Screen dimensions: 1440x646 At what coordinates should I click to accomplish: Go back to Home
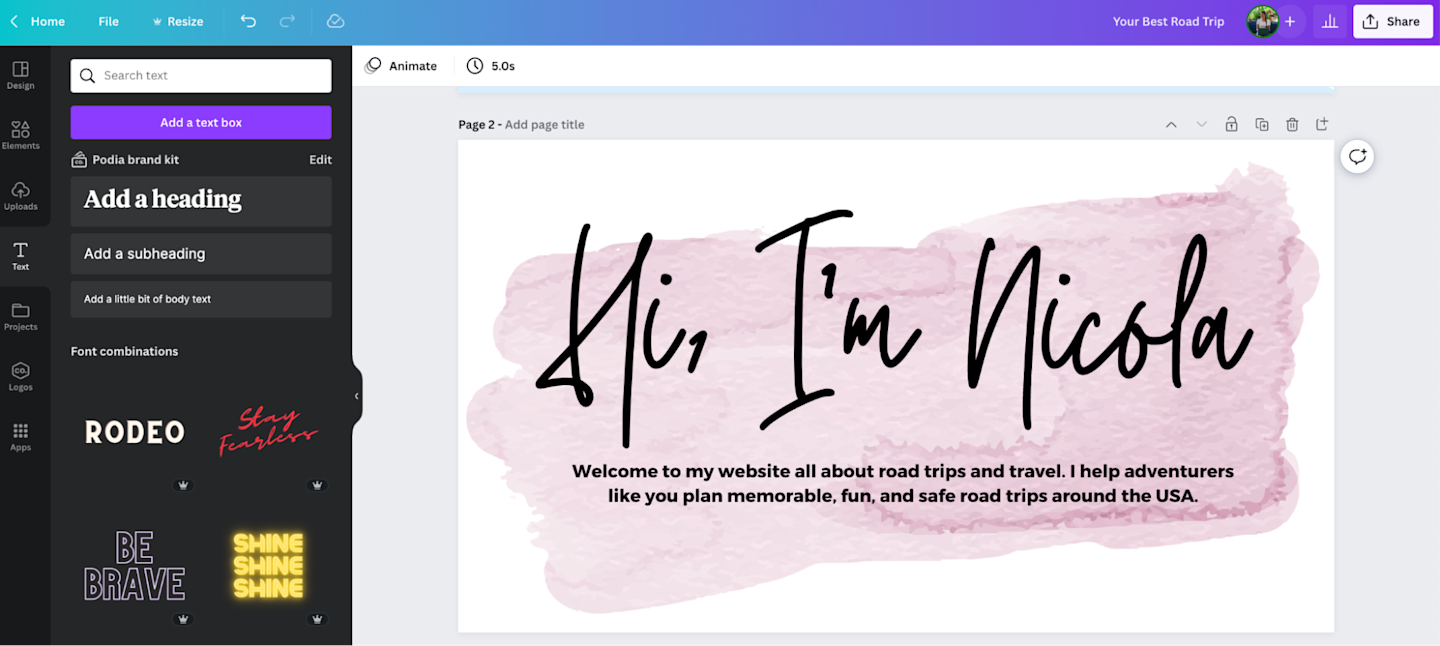pos(38,21)
